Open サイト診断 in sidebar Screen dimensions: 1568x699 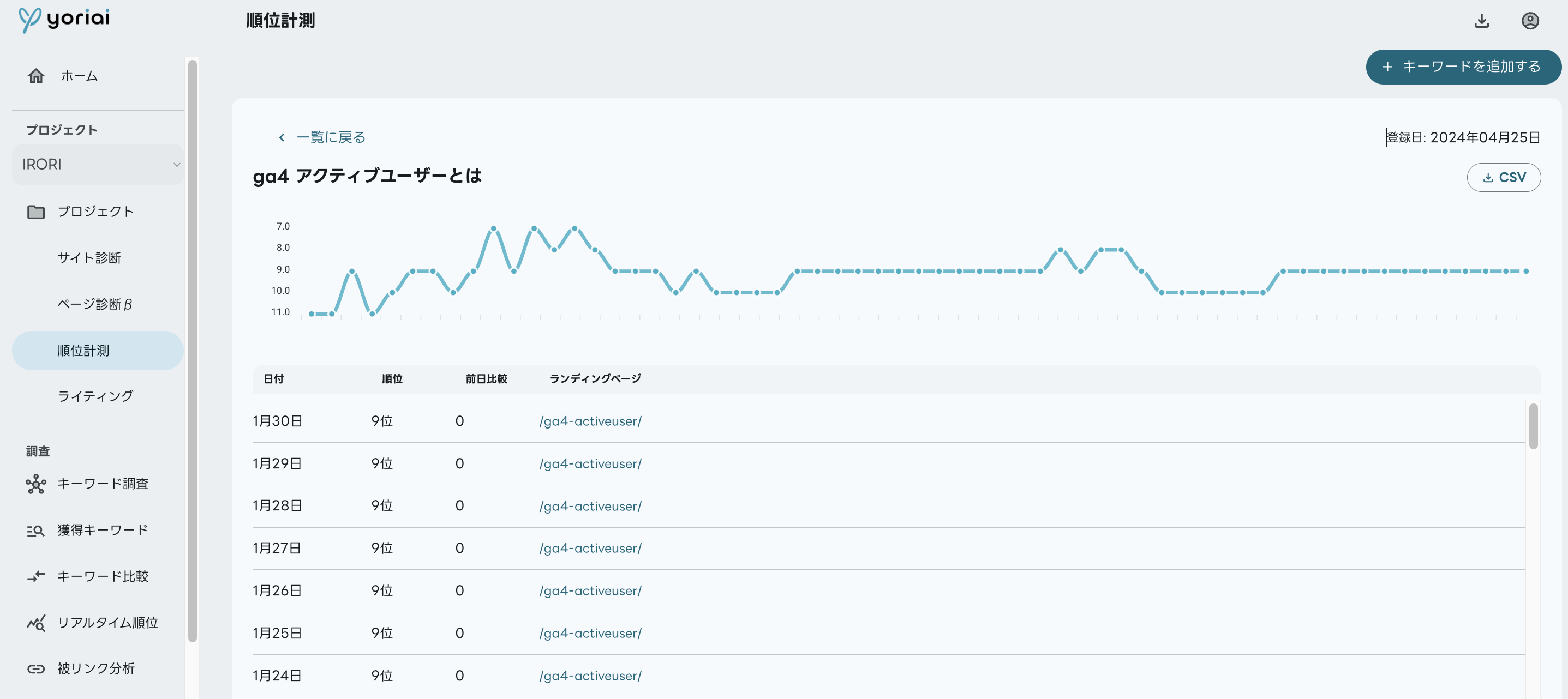point(89,258)
